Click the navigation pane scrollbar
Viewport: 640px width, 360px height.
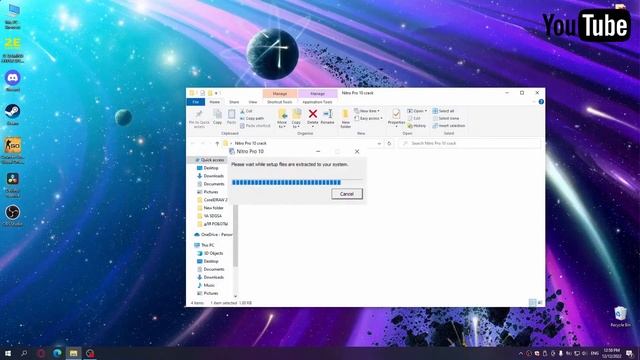pos(235,236)
